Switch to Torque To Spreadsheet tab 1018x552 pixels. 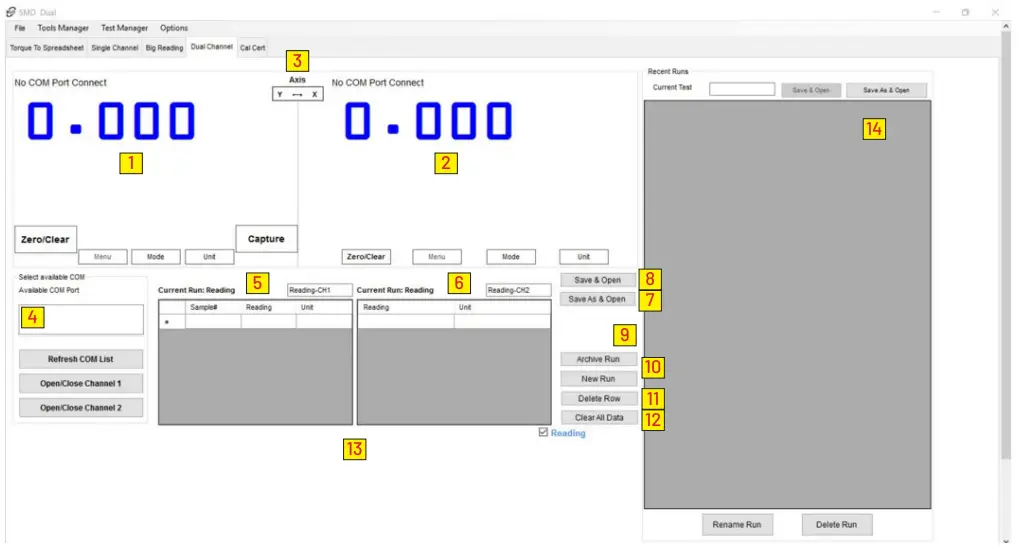pyautogui.click(x=47, y=47)
